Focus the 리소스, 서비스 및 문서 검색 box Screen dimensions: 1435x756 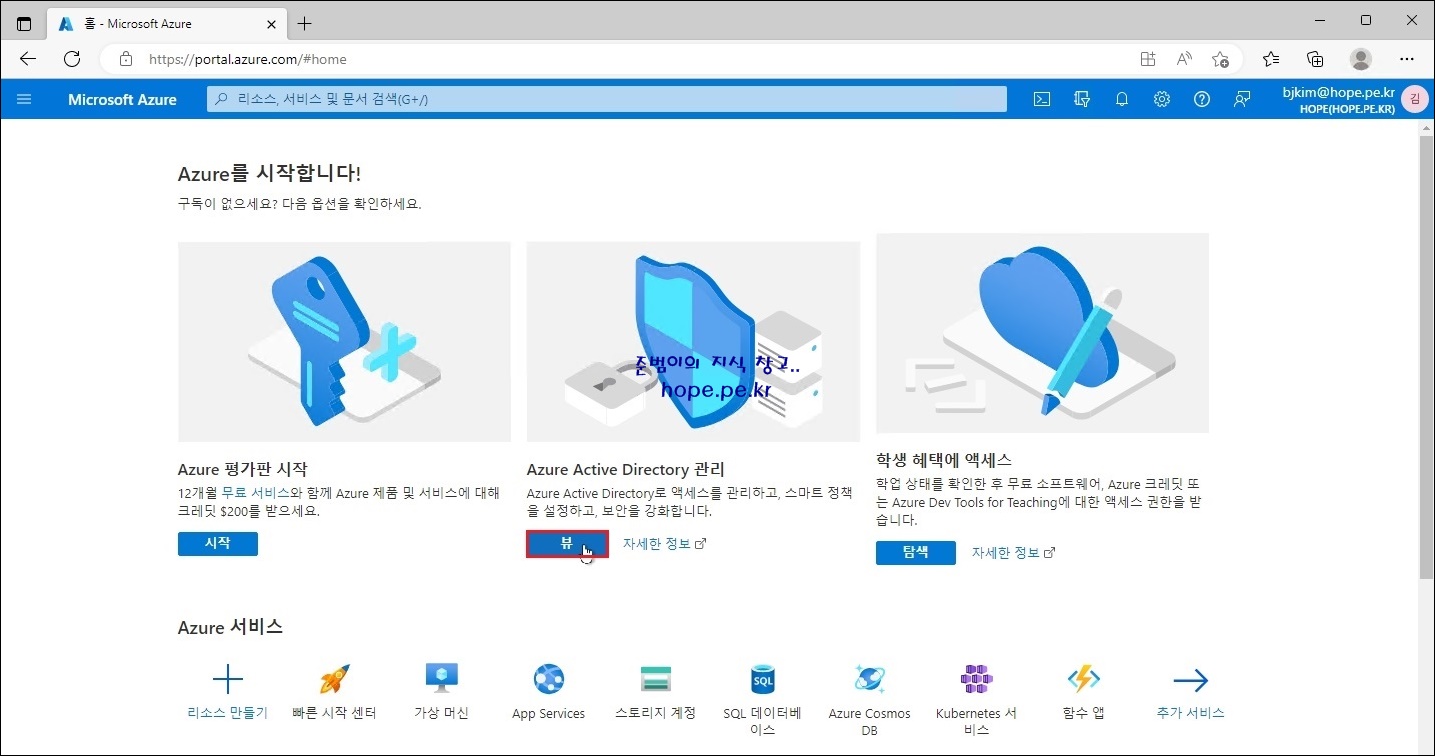tap(607, 99)
